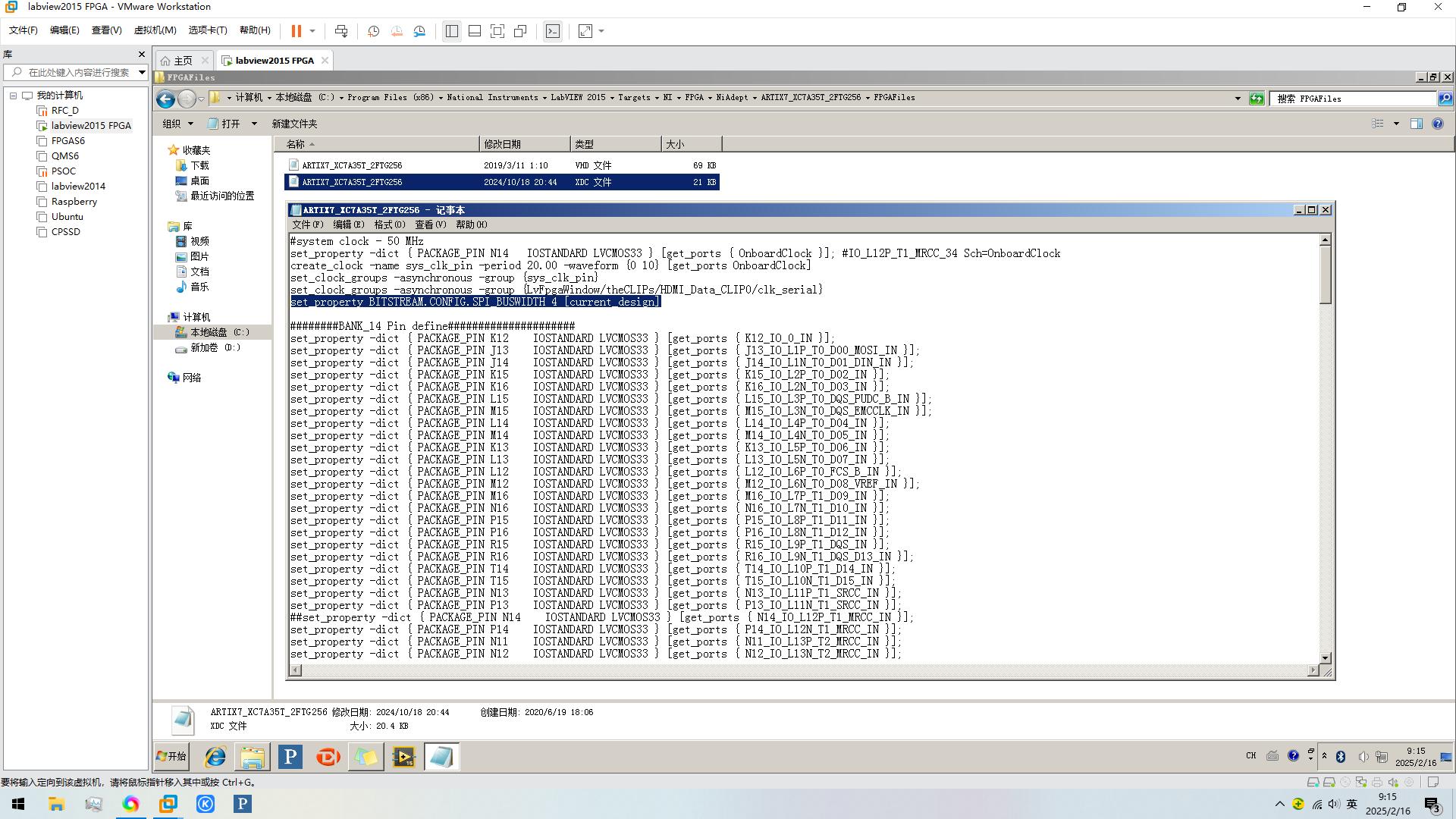Open Internet Explorer in guest taskbar

point(215,757)
